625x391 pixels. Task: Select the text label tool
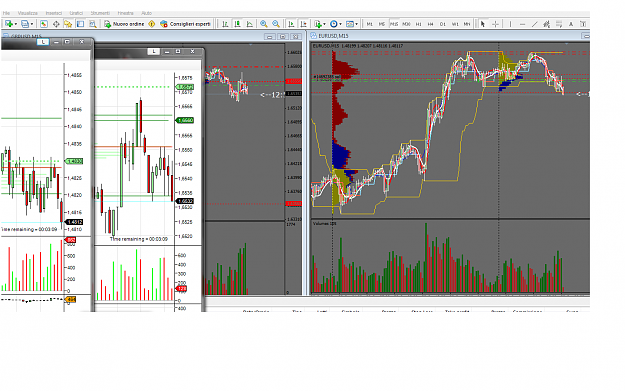[583, 24]
